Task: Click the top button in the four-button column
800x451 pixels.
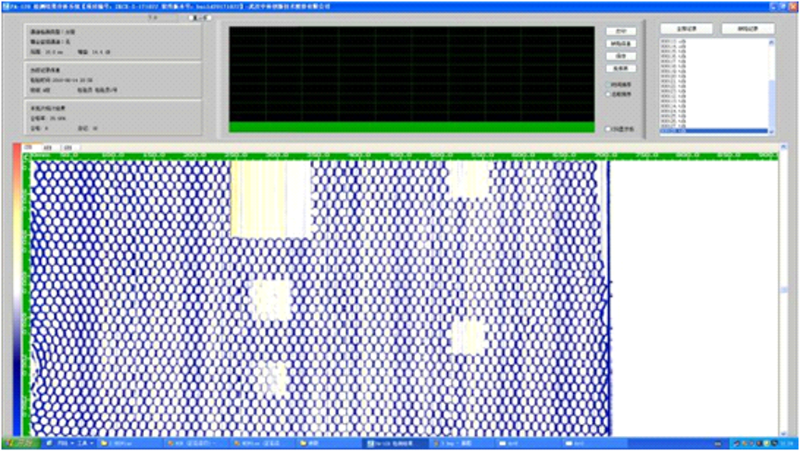Action: 620,31
